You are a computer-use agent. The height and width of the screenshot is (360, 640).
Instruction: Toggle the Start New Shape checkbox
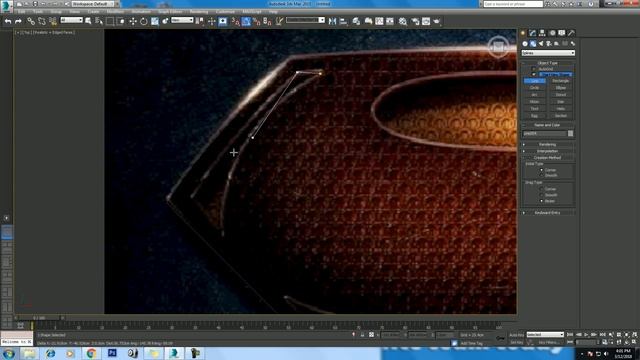tap(533, 74)
